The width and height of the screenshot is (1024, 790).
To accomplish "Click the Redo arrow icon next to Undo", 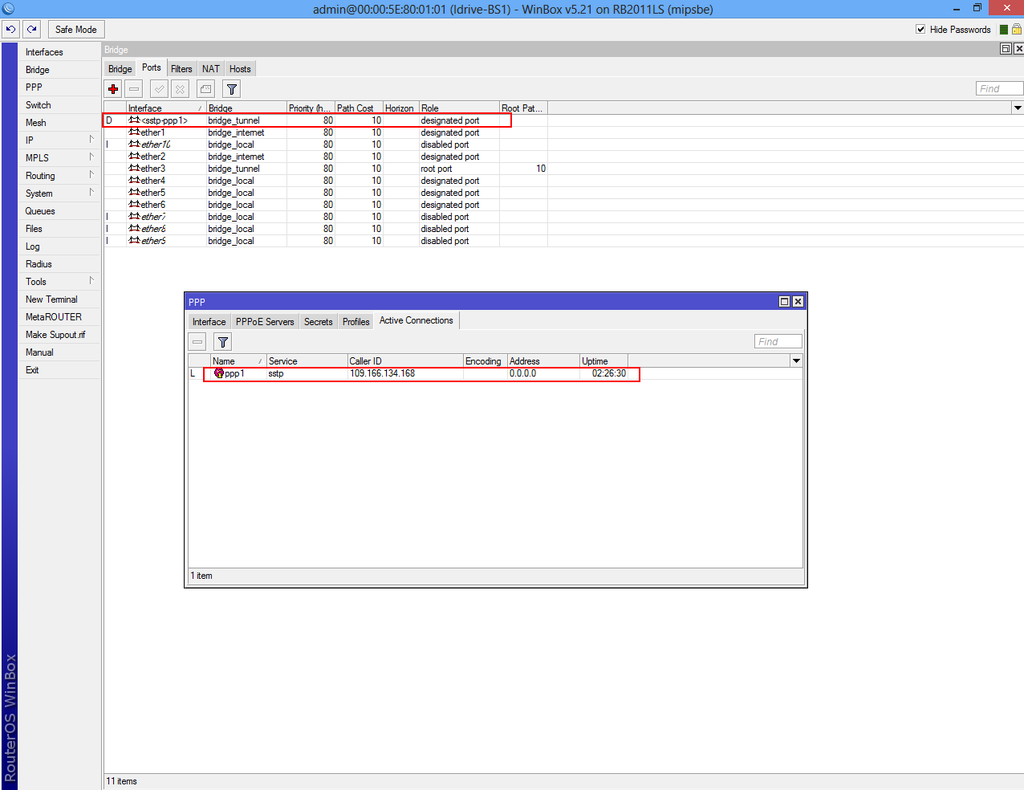I will [x=30, y=28].
